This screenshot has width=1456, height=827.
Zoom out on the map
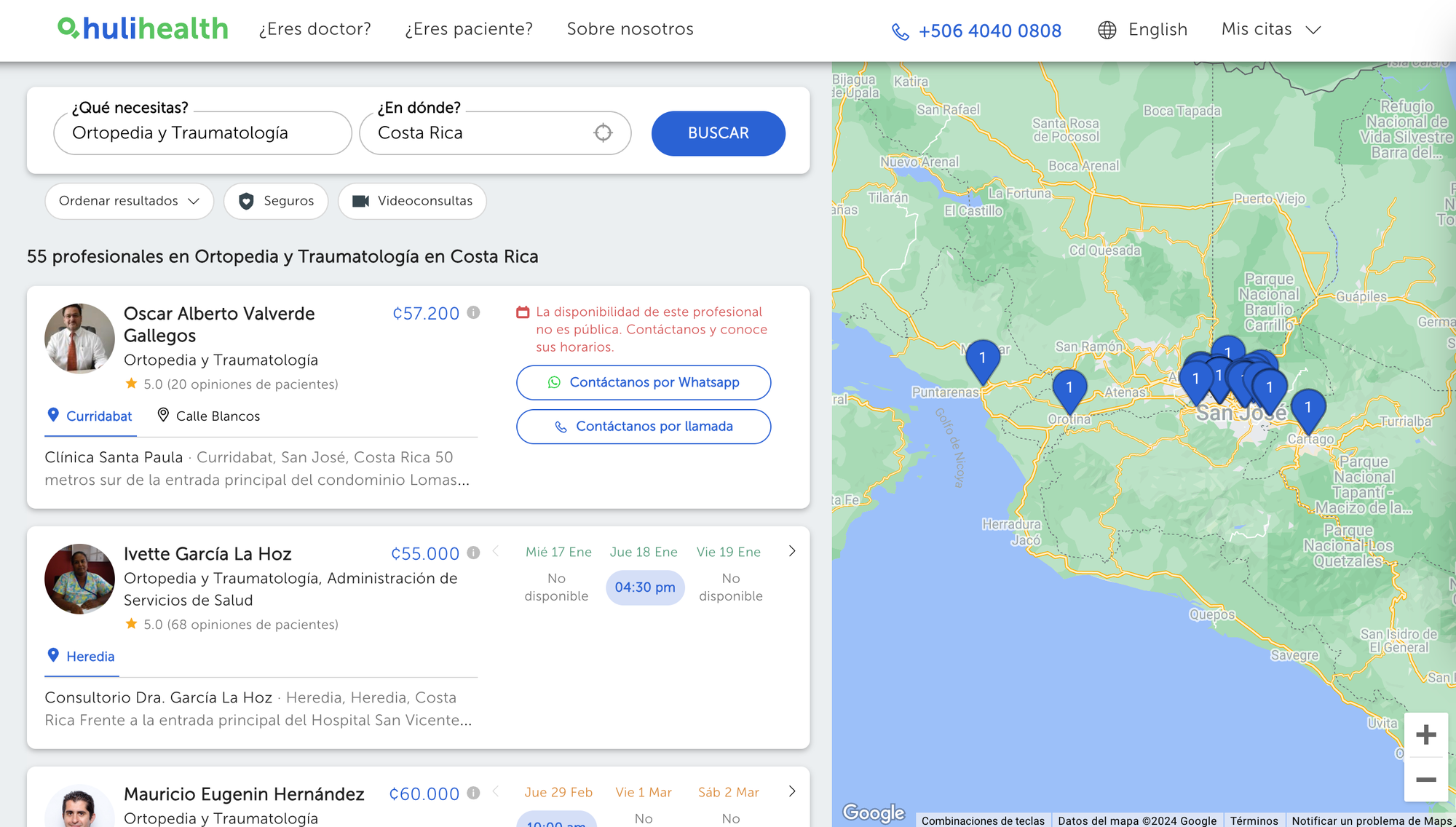(x=1425, y=780)
